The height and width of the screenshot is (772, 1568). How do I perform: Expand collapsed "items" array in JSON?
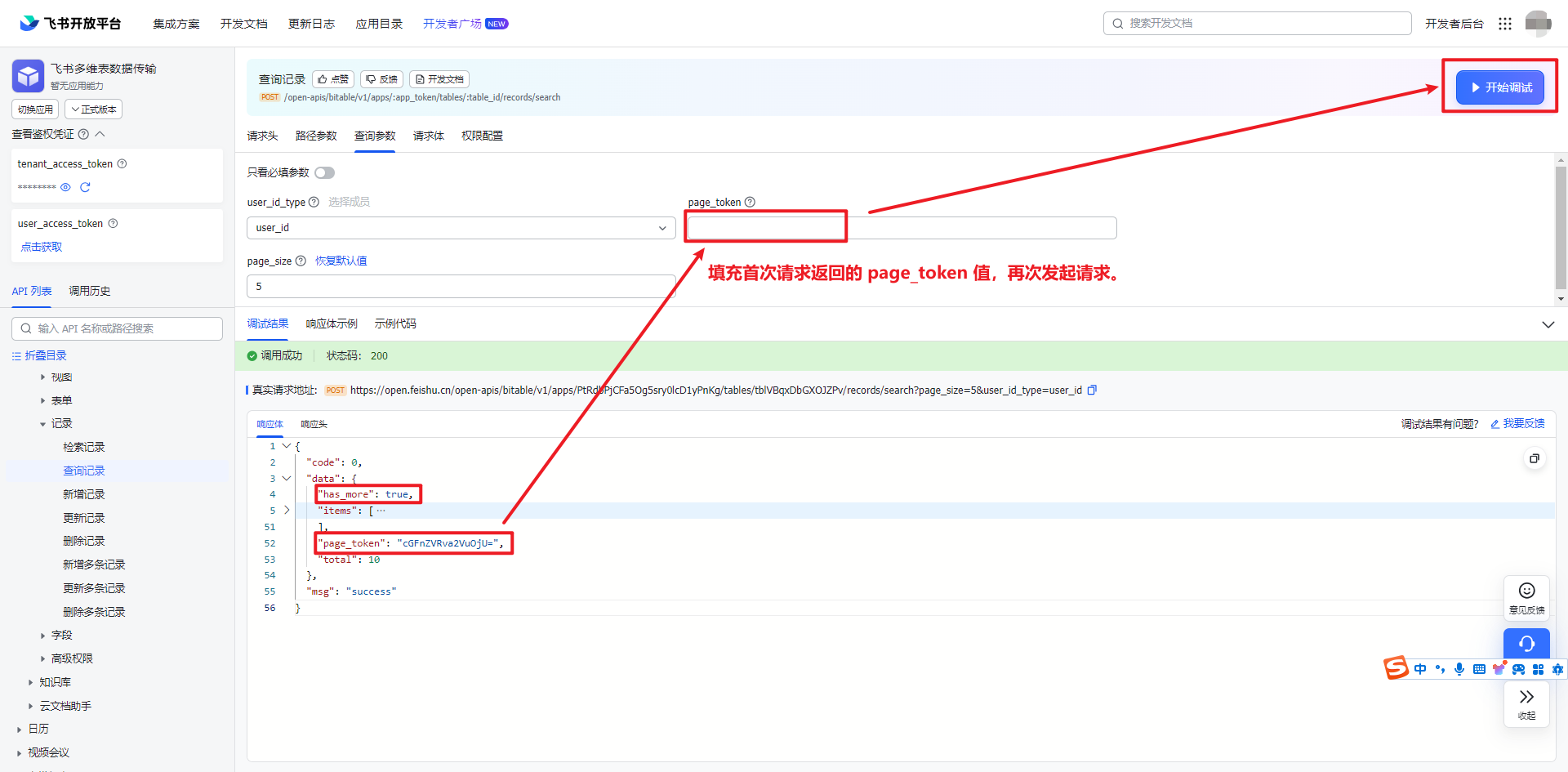287,510
